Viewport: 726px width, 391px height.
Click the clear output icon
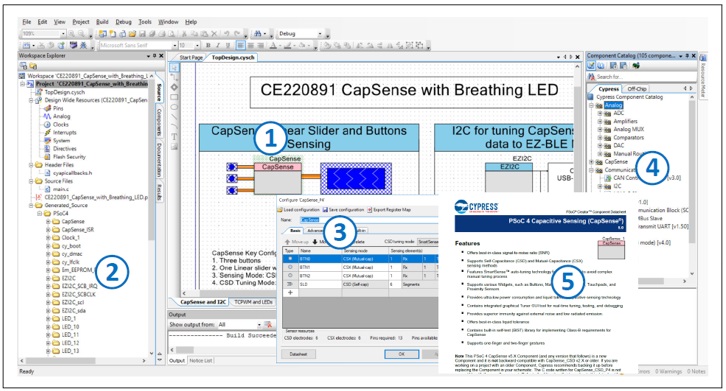pyautogui.click(x=268, y=325)
